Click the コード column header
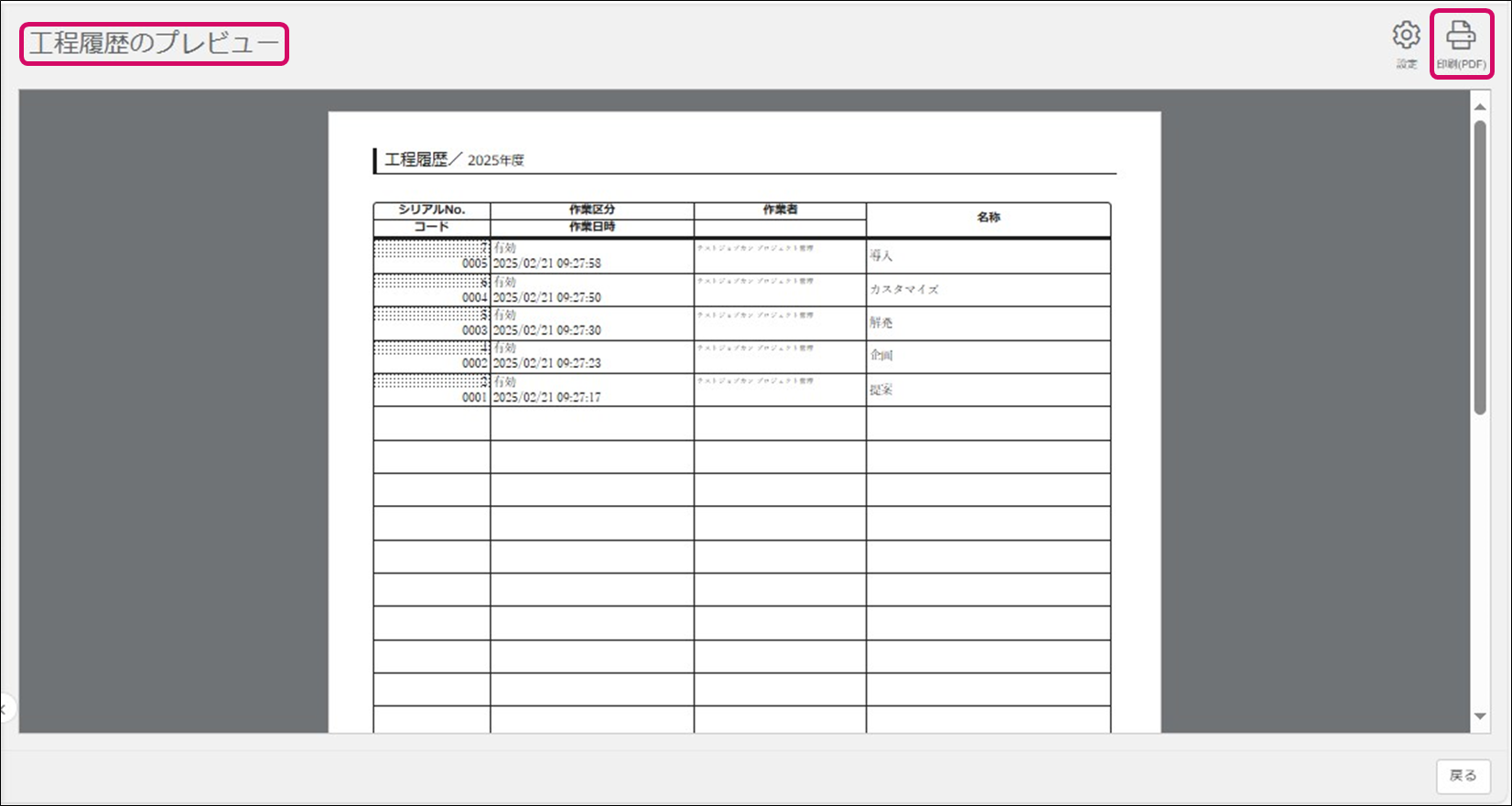The width and height of the screenshot is (1512, 806). coord(431,227)
